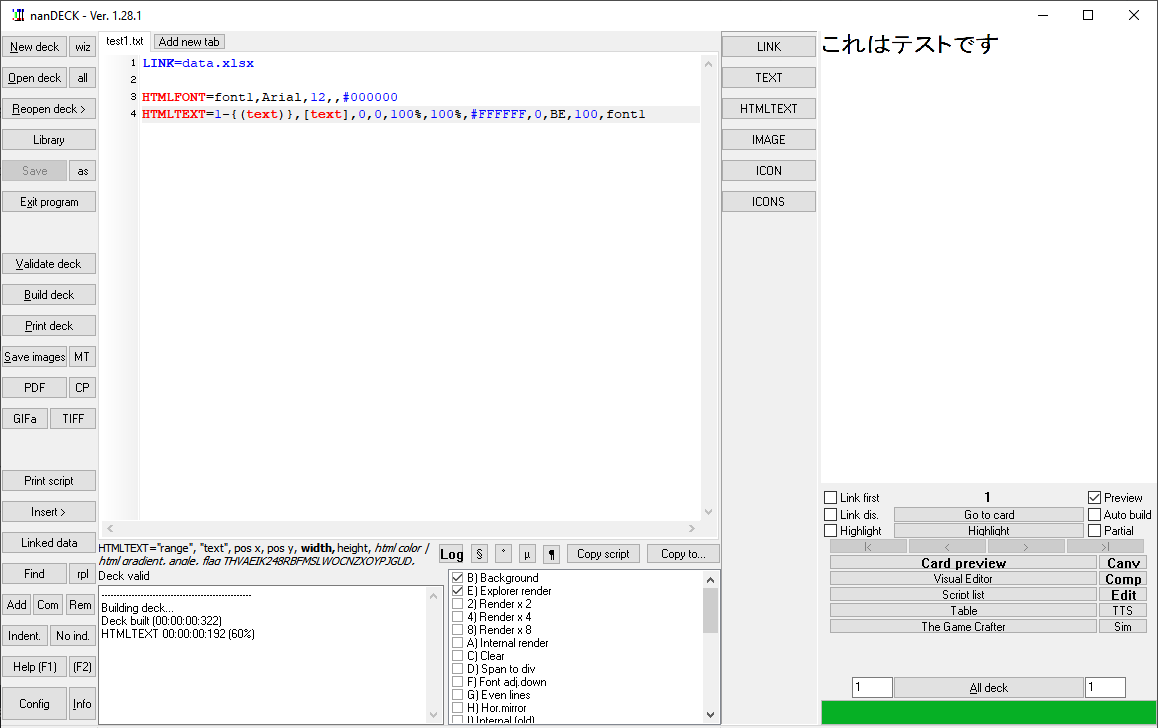This screenshot has height=728, width=1158.
Task: Launch the wiz wizard button
Action: (x=83, y=47)
